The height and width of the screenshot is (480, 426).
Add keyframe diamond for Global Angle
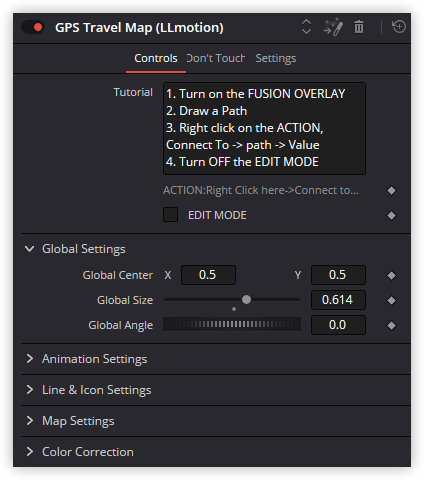[x=391, y=325]
